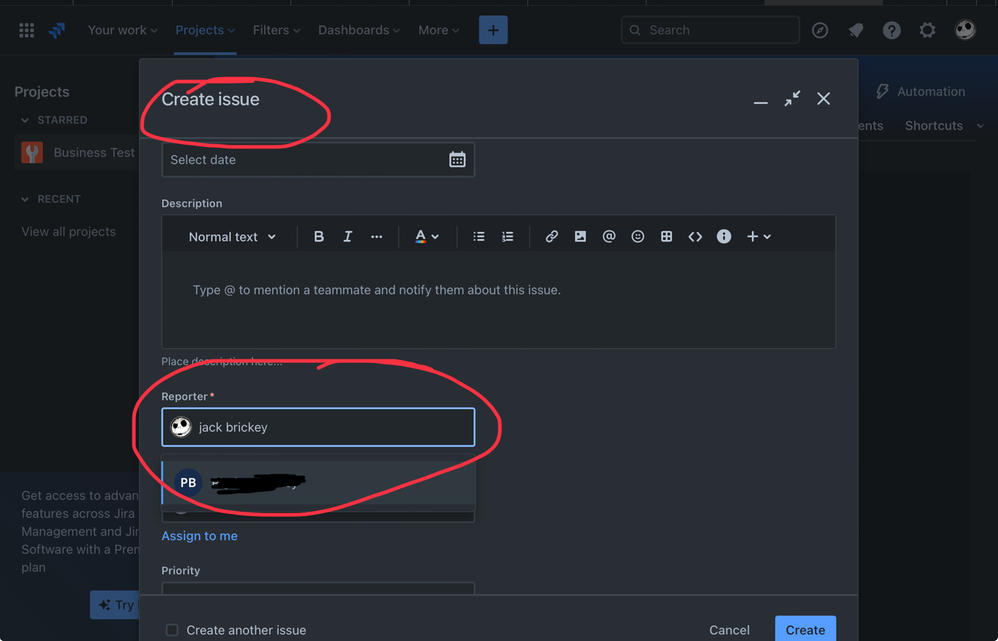Select the PB user suggestion
The height and width of the screenshot is (641, 998).
pyautogui.click(x=318, y=483)
